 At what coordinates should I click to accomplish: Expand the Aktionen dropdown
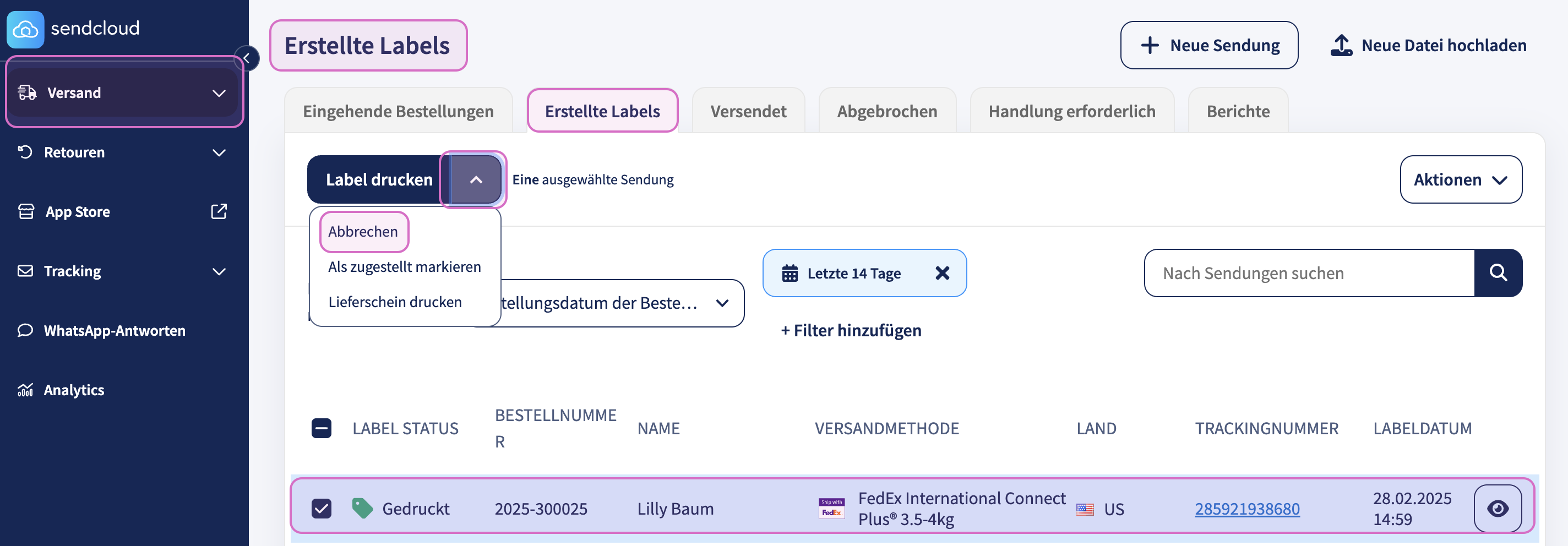click(x=1461, y=179)
